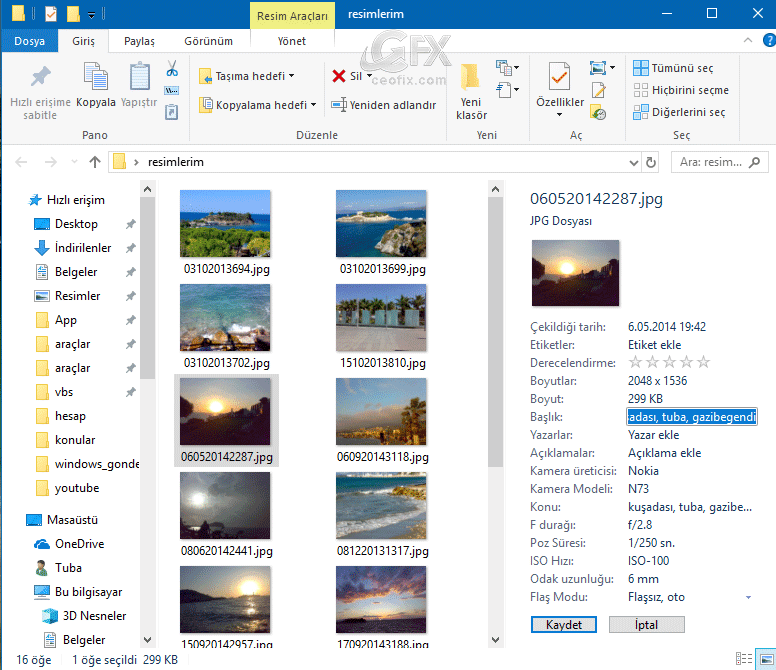Click the Resim Araçları contextual tab

pos(292,16)
